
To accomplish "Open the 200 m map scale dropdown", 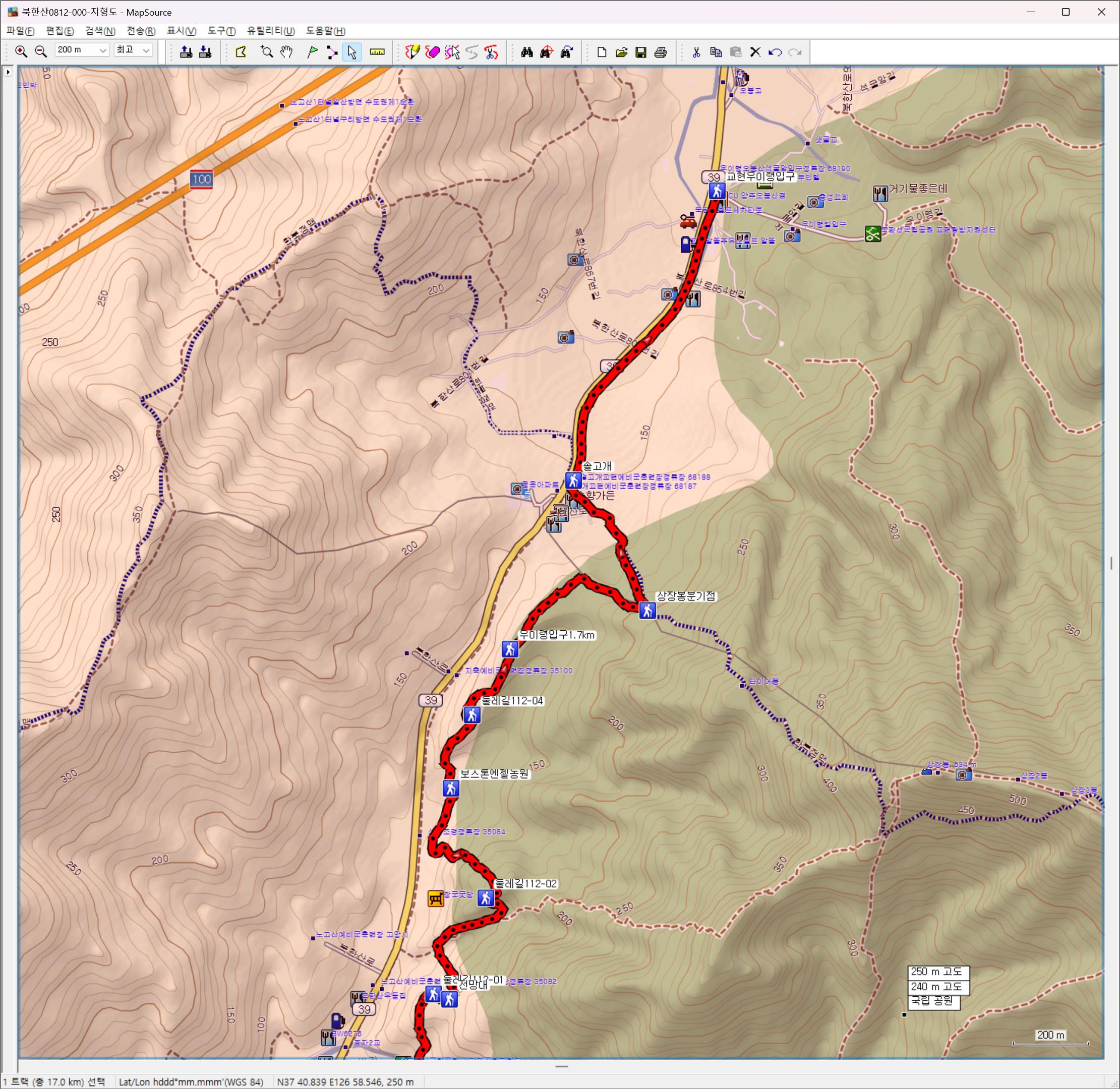I will tap(82, 50).
